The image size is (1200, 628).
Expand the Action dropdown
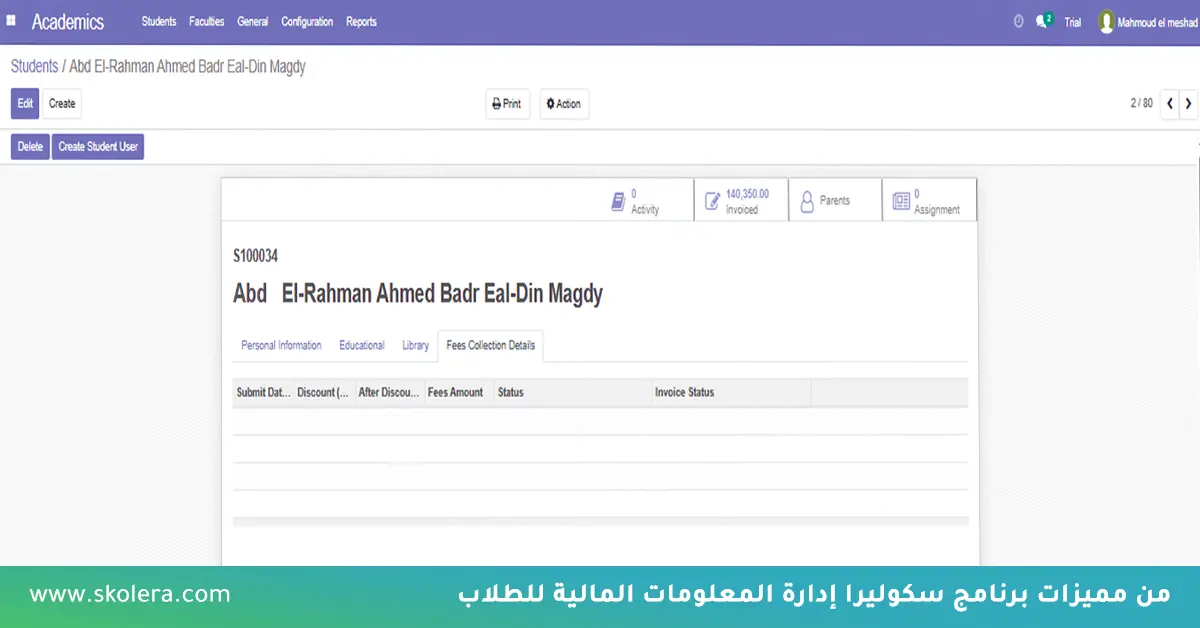click(564, 104)
